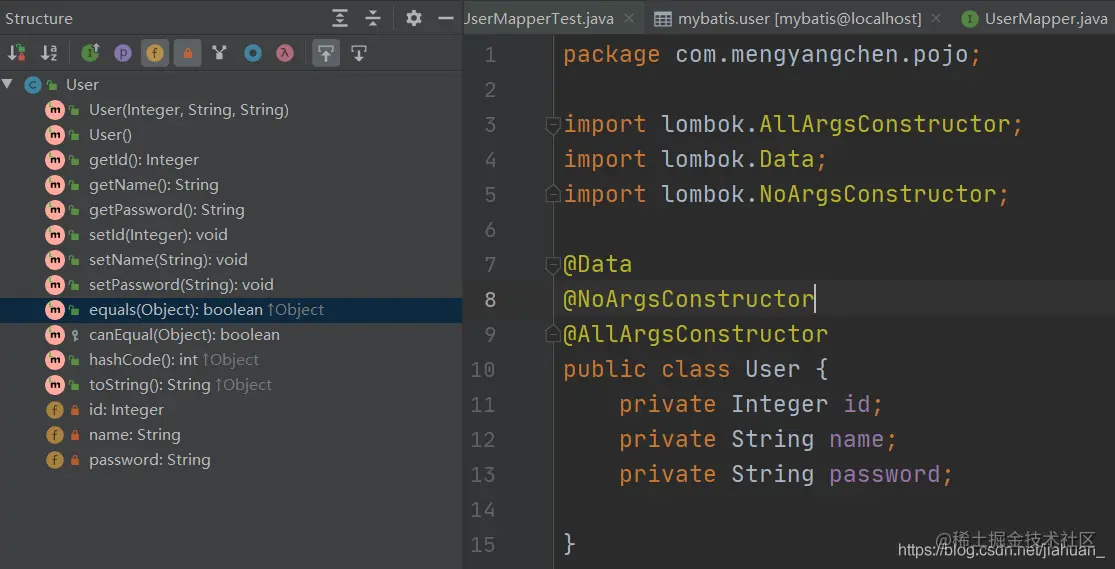Viewport: 1115px width, 569px height.
Task: Click fold marker at line 9
Action: click(553, 333)
